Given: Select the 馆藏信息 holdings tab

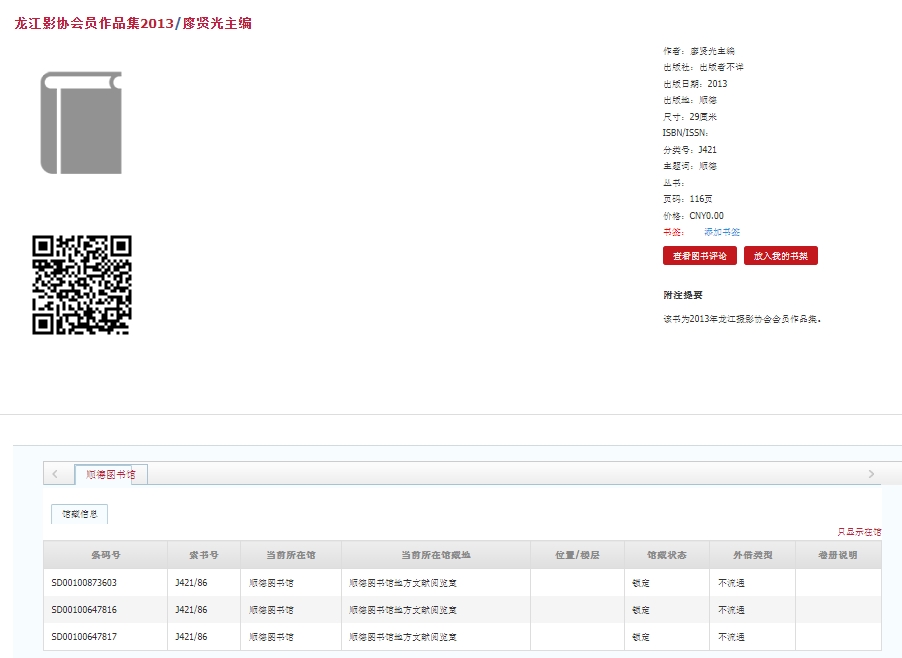Looking at the screenshot, I should tap(79, 515).
